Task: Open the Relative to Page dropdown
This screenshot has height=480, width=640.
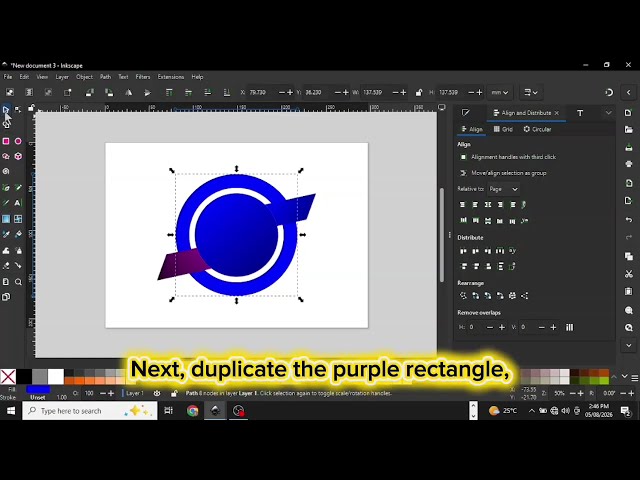Action: [x=503, y=189]
